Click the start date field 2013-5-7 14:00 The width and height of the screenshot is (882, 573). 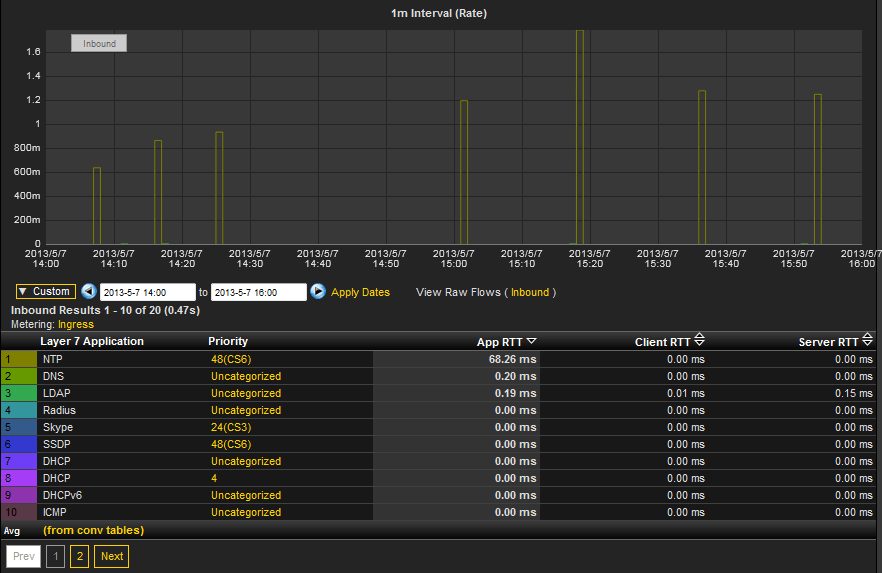pyautogui.click(x=147, y=292)
